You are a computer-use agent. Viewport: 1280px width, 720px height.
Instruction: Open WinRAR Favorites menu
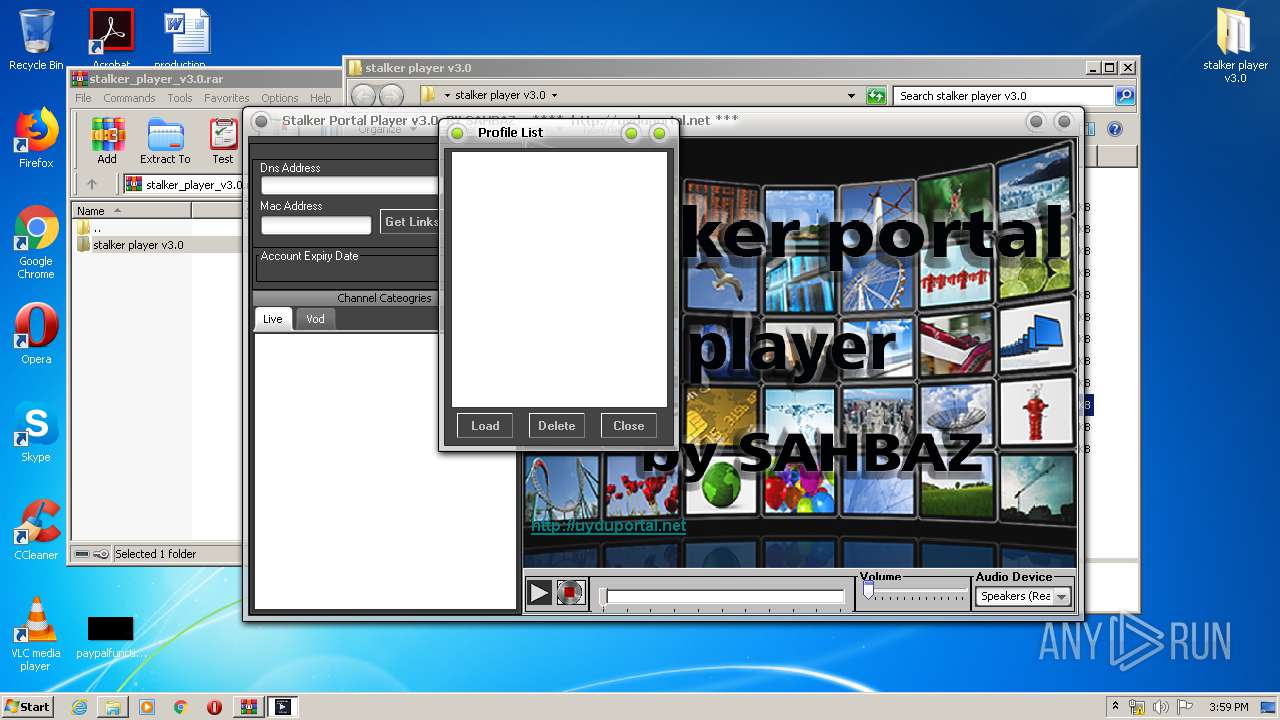pyautogui.click(x=227, y=98)
